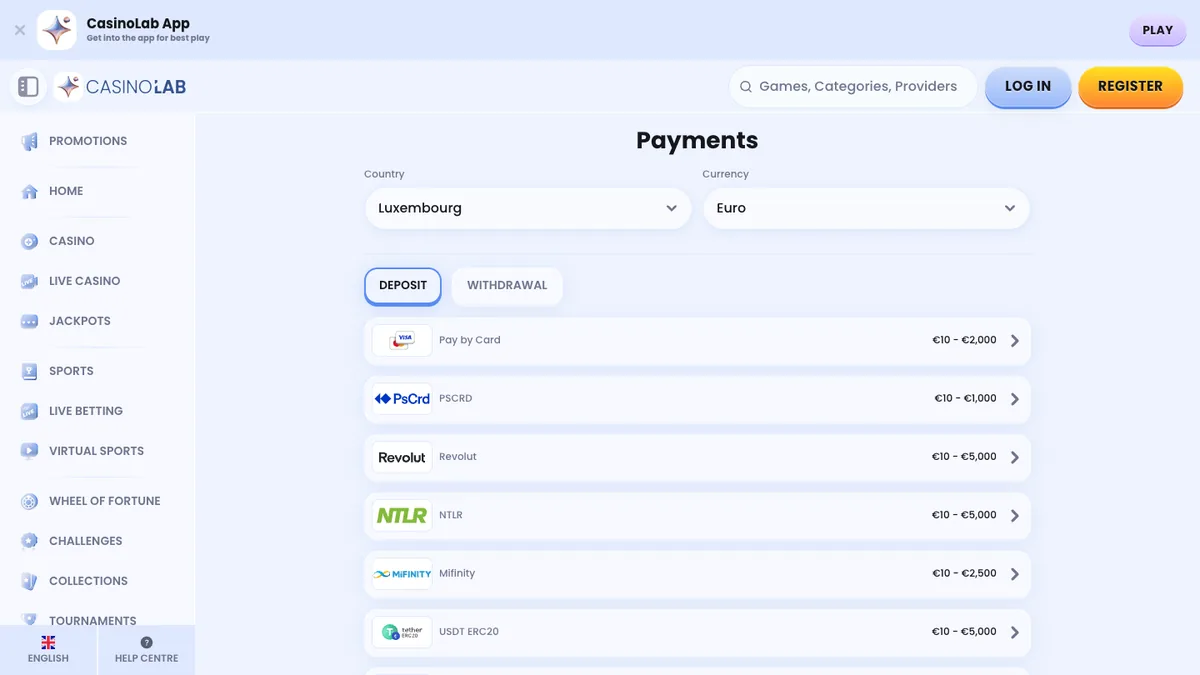Click the MiFinity payment logo
1200x675 pixels.
click(402, 574)
